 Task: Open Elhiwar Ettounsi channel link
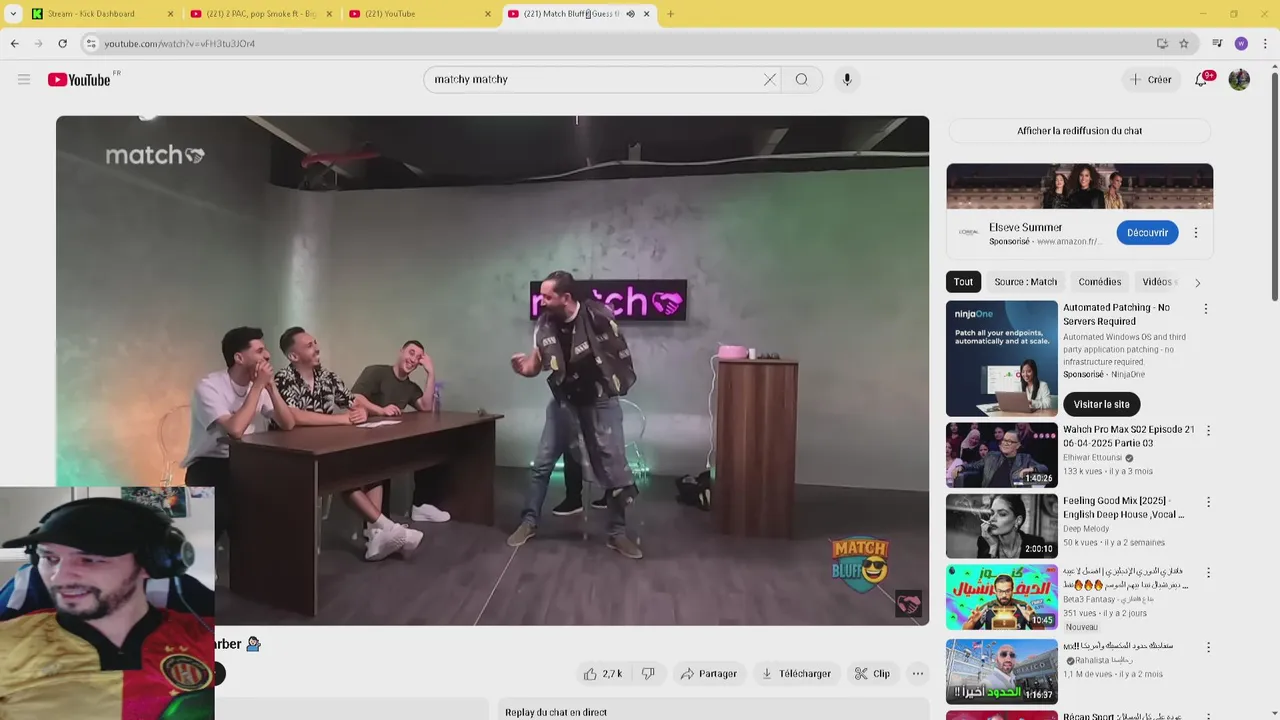click(1092, 458)
